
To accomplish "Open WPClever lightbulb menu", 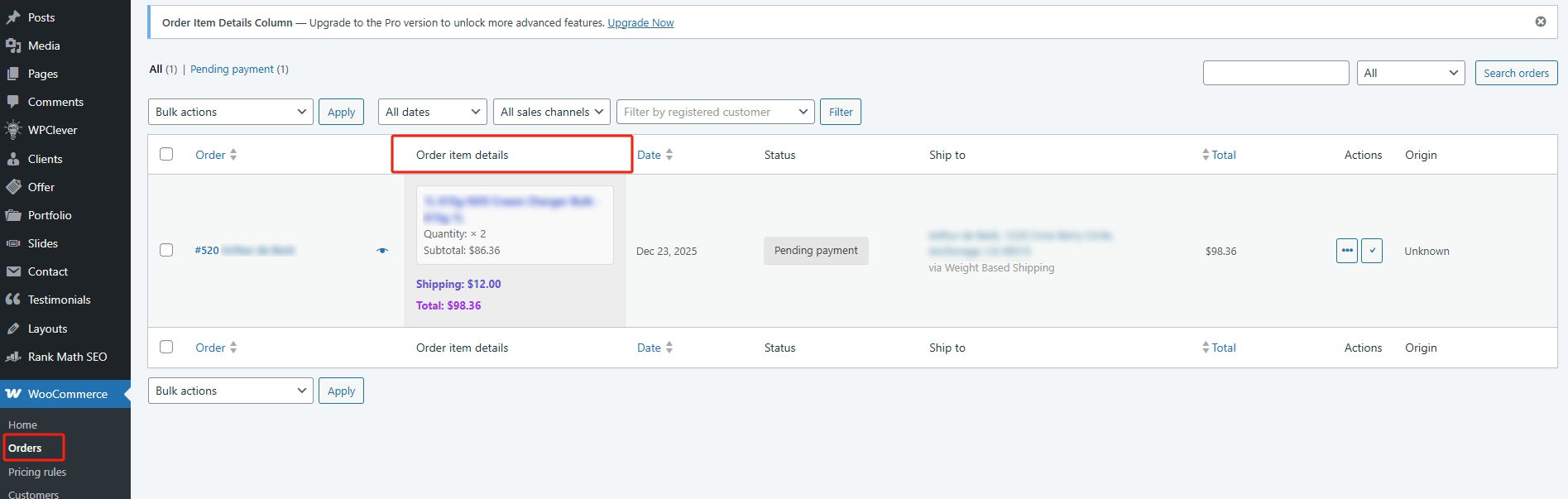I will pos(13,130).
